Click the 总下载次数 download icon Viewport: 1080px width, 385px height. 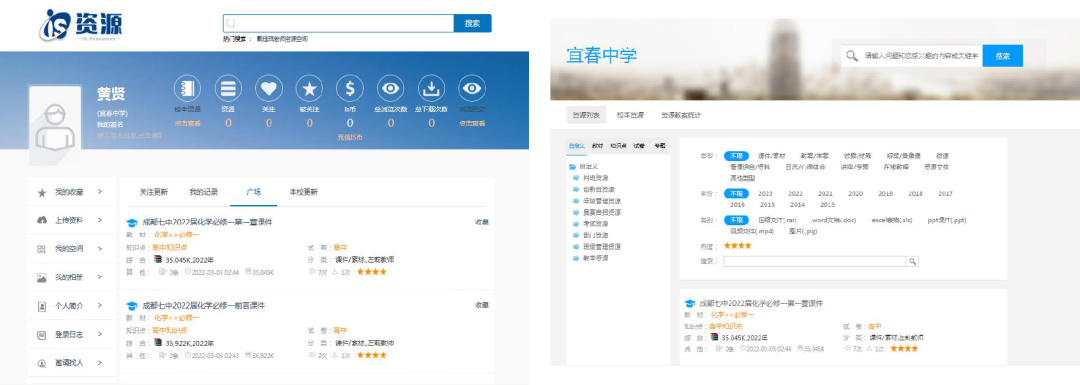tap(431, 88)
